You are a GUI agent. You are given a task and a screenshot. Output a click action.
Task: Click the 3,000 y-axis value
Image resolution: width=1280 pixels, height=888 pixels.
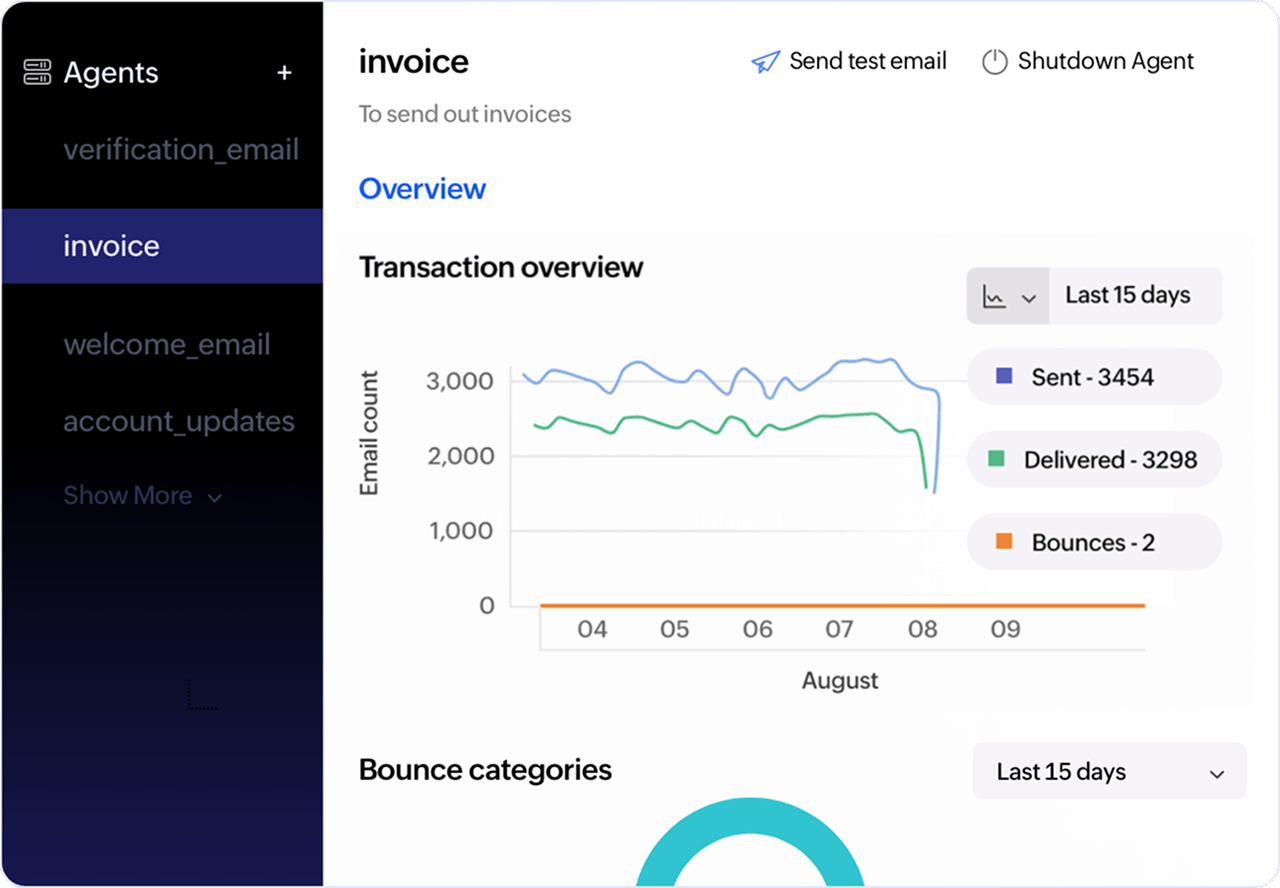click(x=459, y=381)
